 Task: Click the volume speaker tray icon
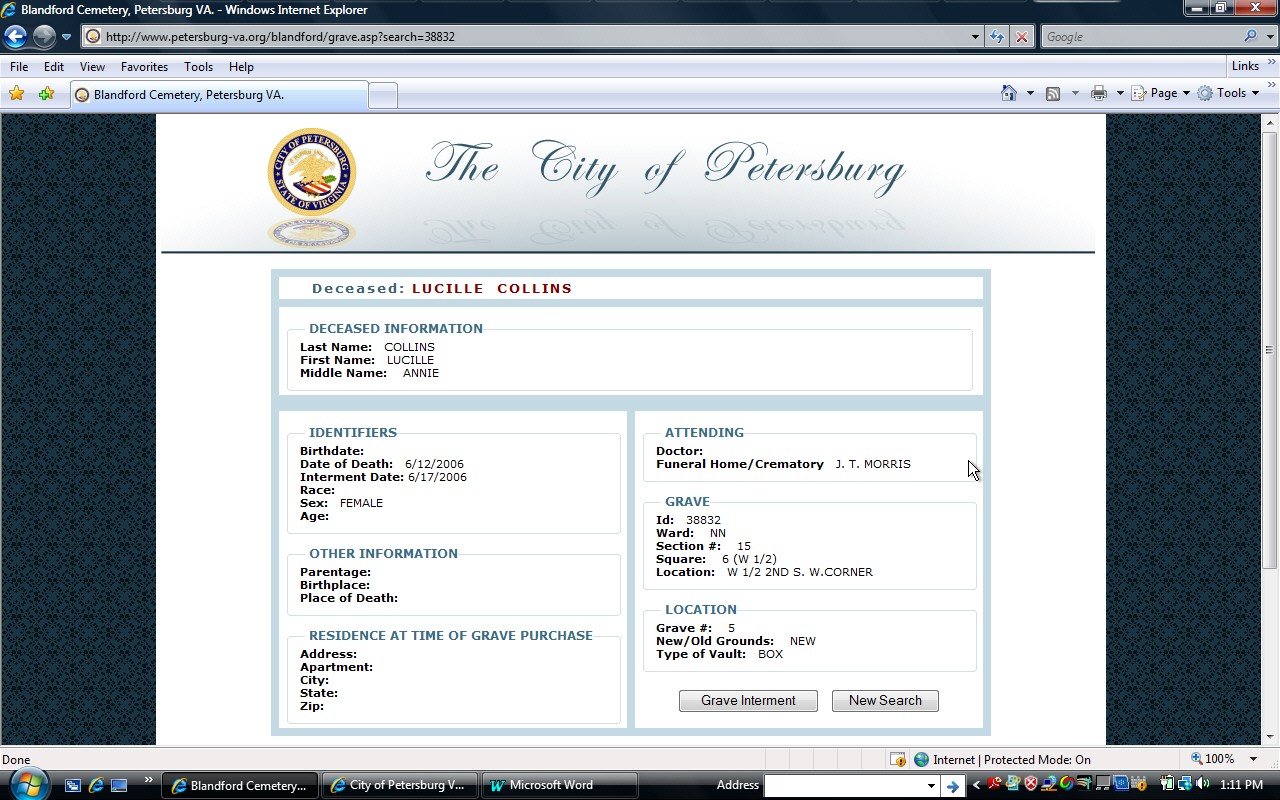(x=1202, y=785)
